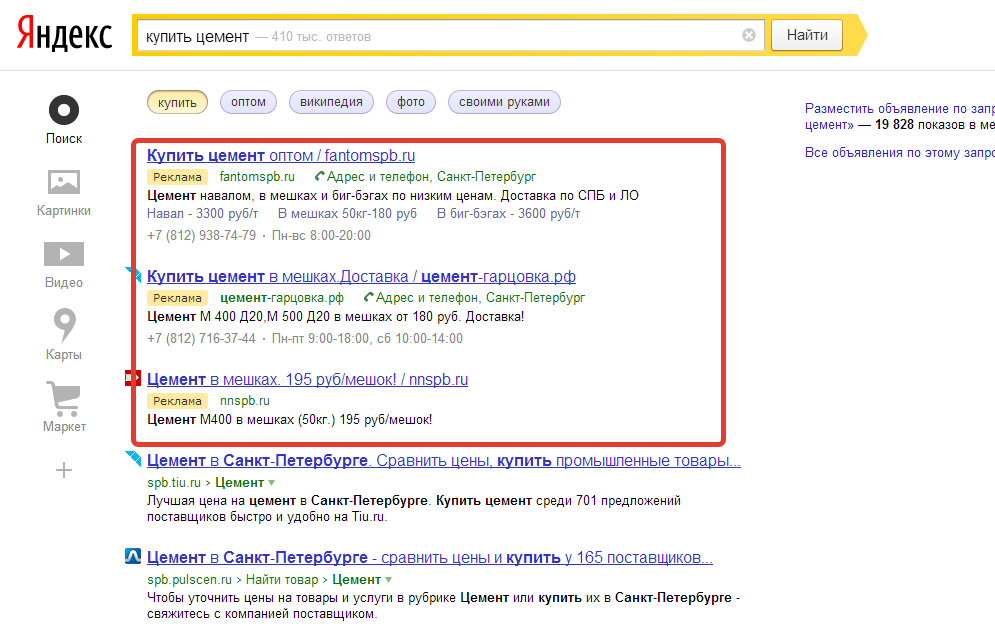Click Адрес и телефон in fantomspb.ru ad
This screenshot has height=630, width=995.
(431, 176)
